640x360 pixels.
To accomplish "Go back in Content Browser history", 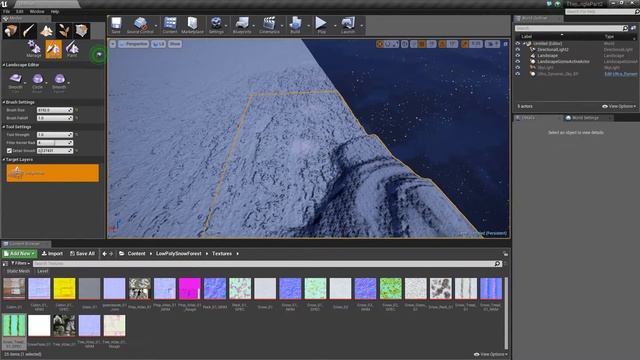I will [104, 253].
